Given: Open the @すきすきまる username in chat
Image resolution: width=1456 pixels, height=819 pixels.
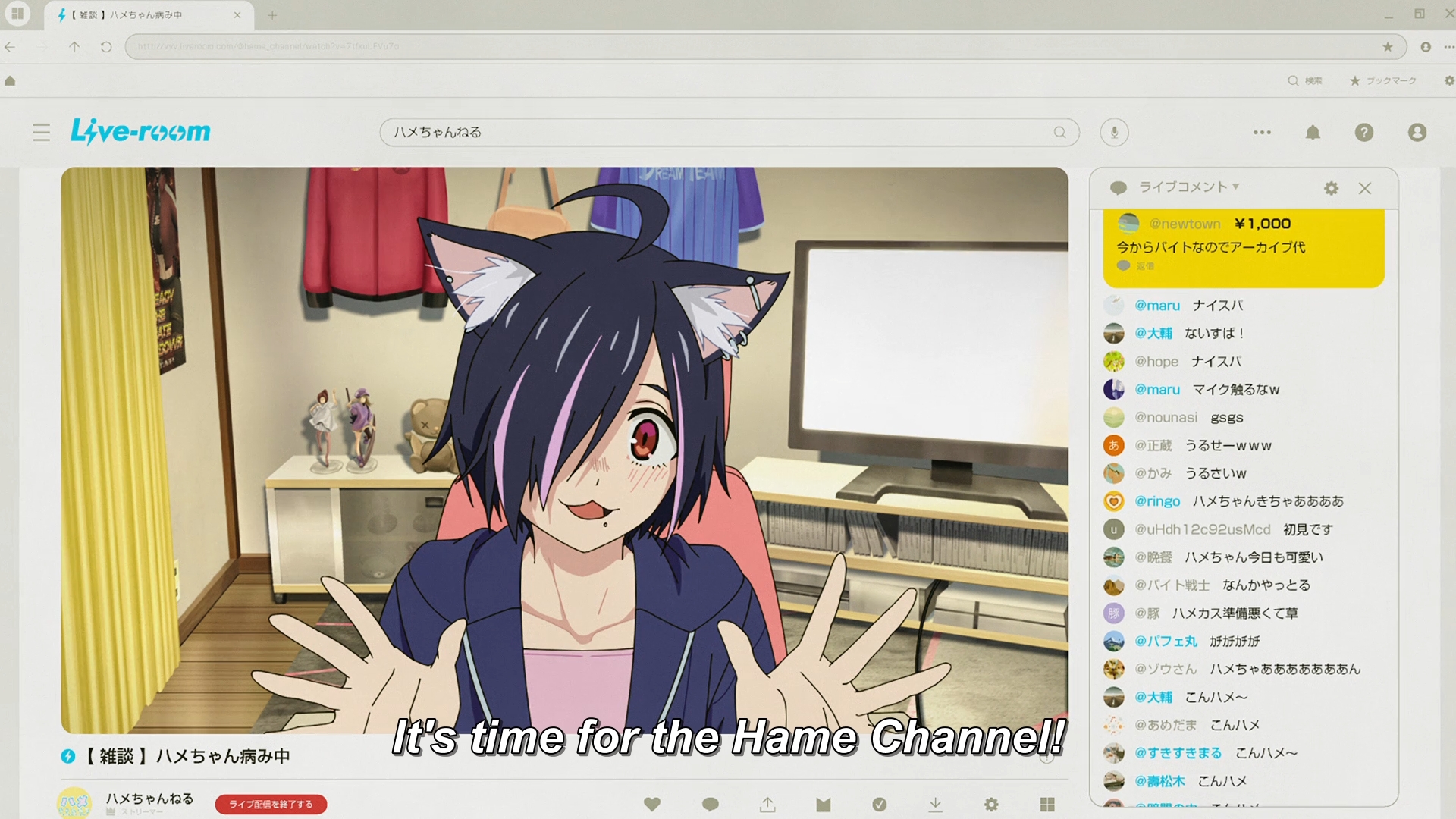Looking at the screenshot, I should [1178, 753].
